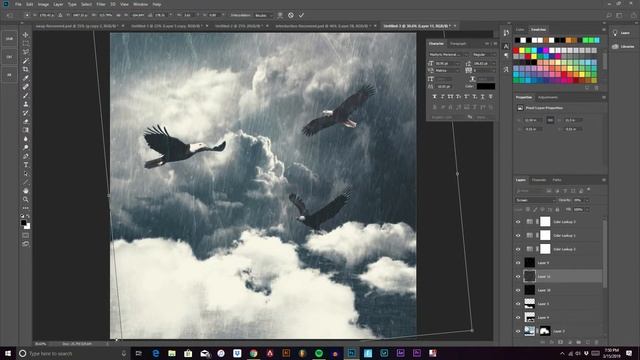Screen dimensions: 640x360
Task: Select the Horizontal Type tool
Action: [x=26, y=165]
